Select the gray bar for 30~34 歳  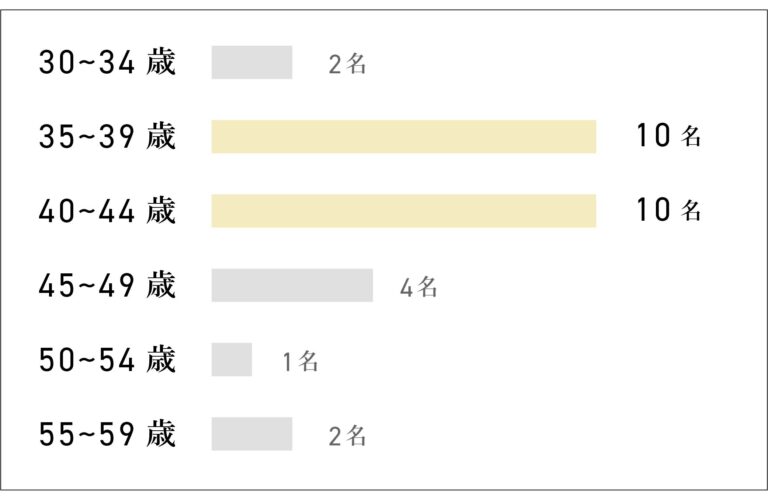coord(252,62)
